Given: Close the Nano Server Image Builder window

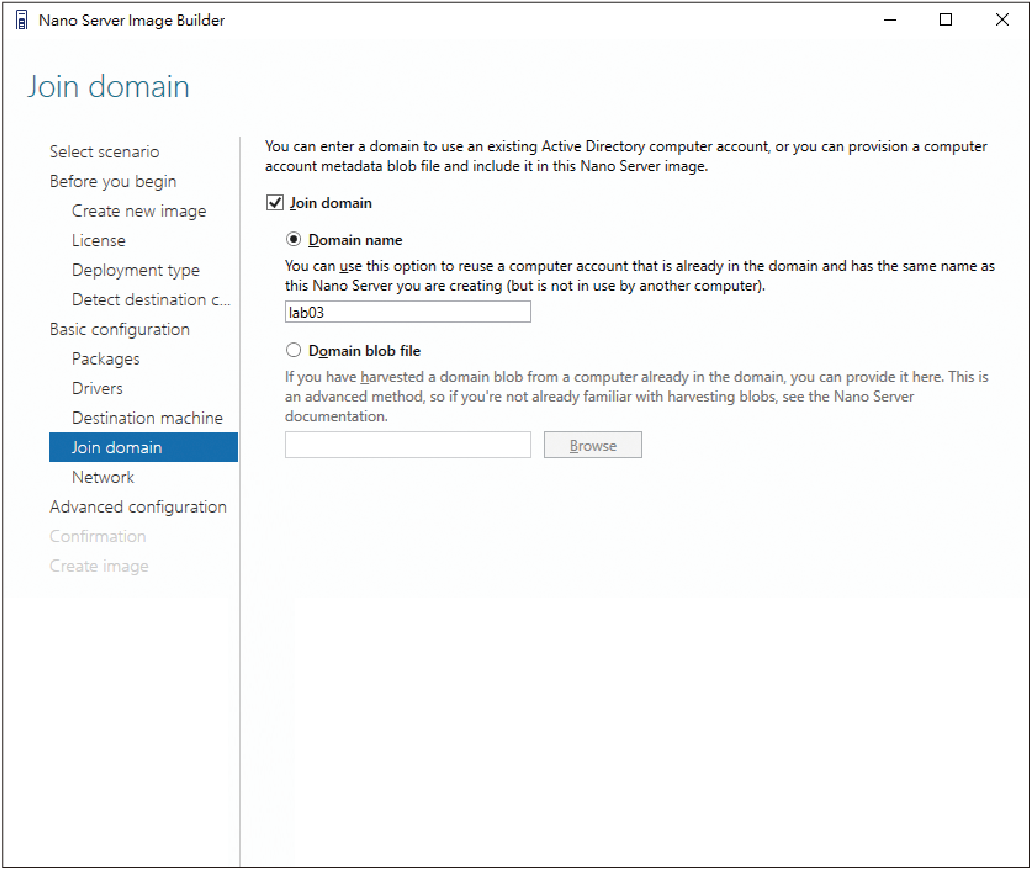Looking at the screenshot, I should pyautogui.click(x=1002, y=20).
